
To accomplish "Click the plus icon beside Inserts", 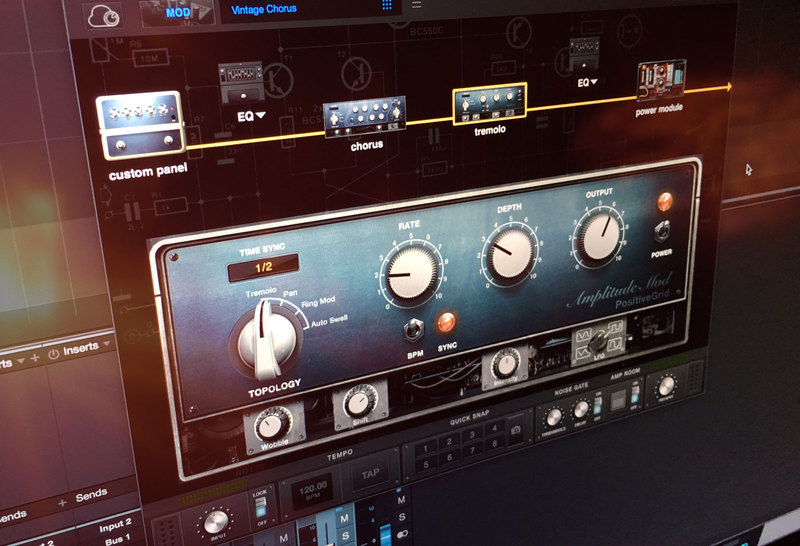I will [35, 358].
